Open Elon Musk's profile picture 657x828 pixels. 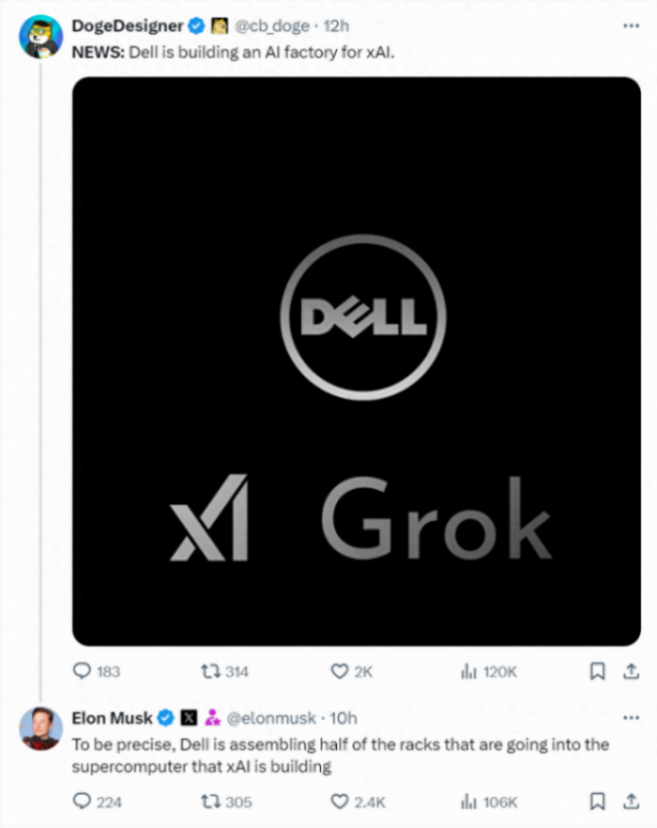coord(40,729)
